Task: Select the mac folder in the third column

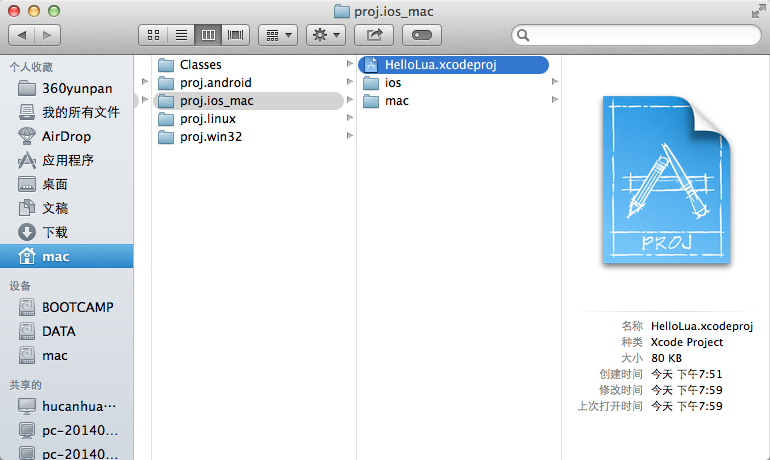Action: (x=453, y=101)
